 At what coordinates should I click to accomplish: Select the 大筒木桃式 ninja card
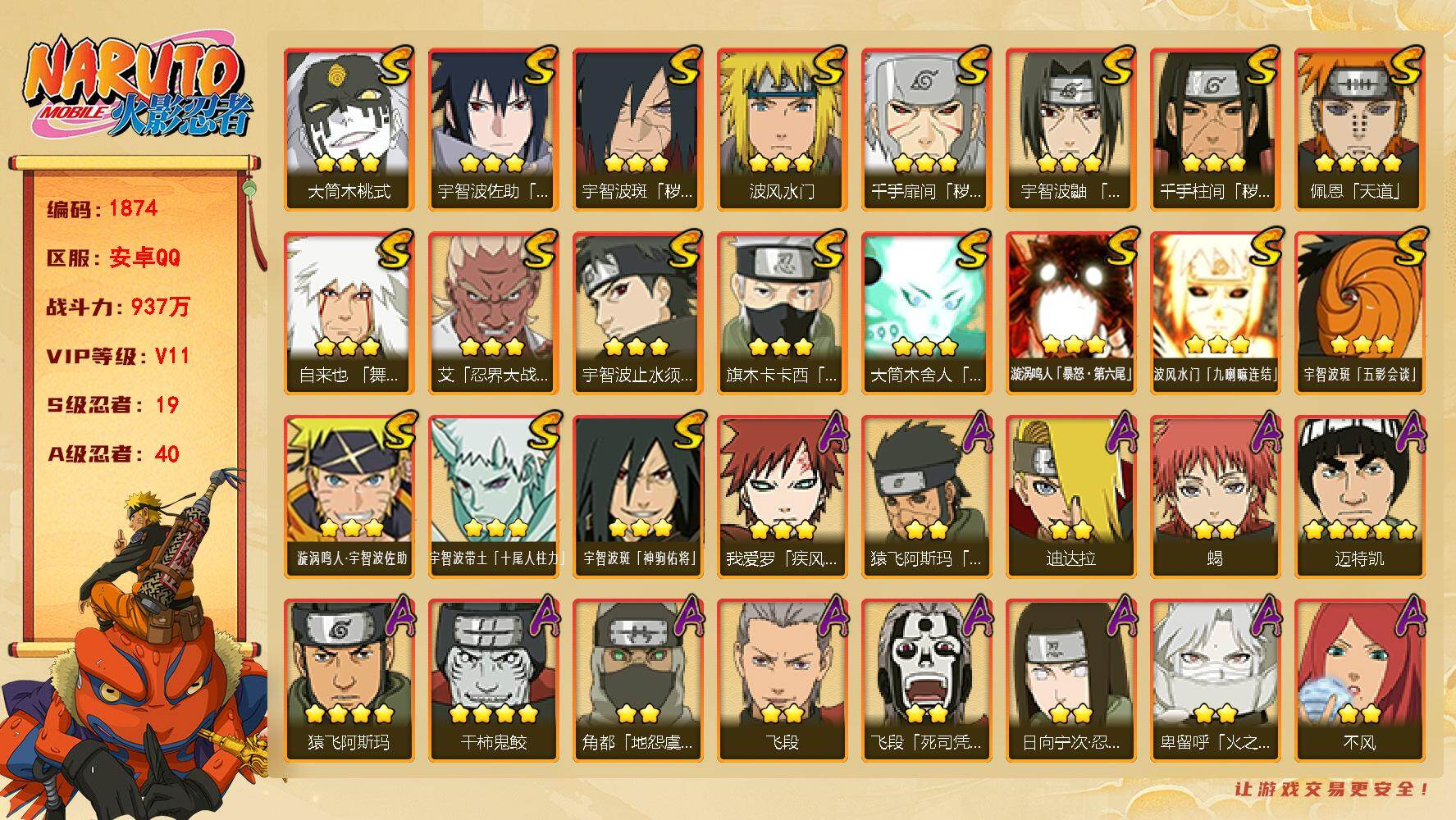click(x=349, y=130)
